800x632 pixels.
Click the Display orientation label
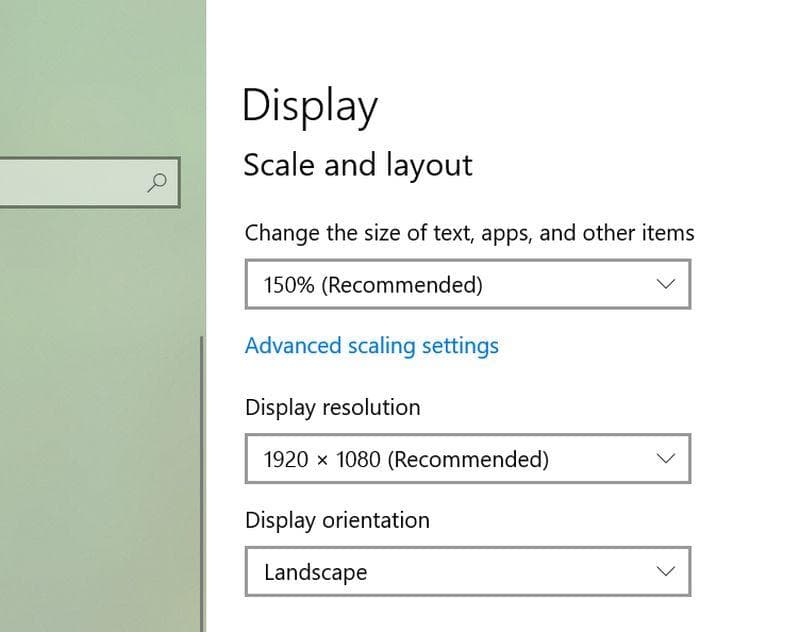pos(337,520)
